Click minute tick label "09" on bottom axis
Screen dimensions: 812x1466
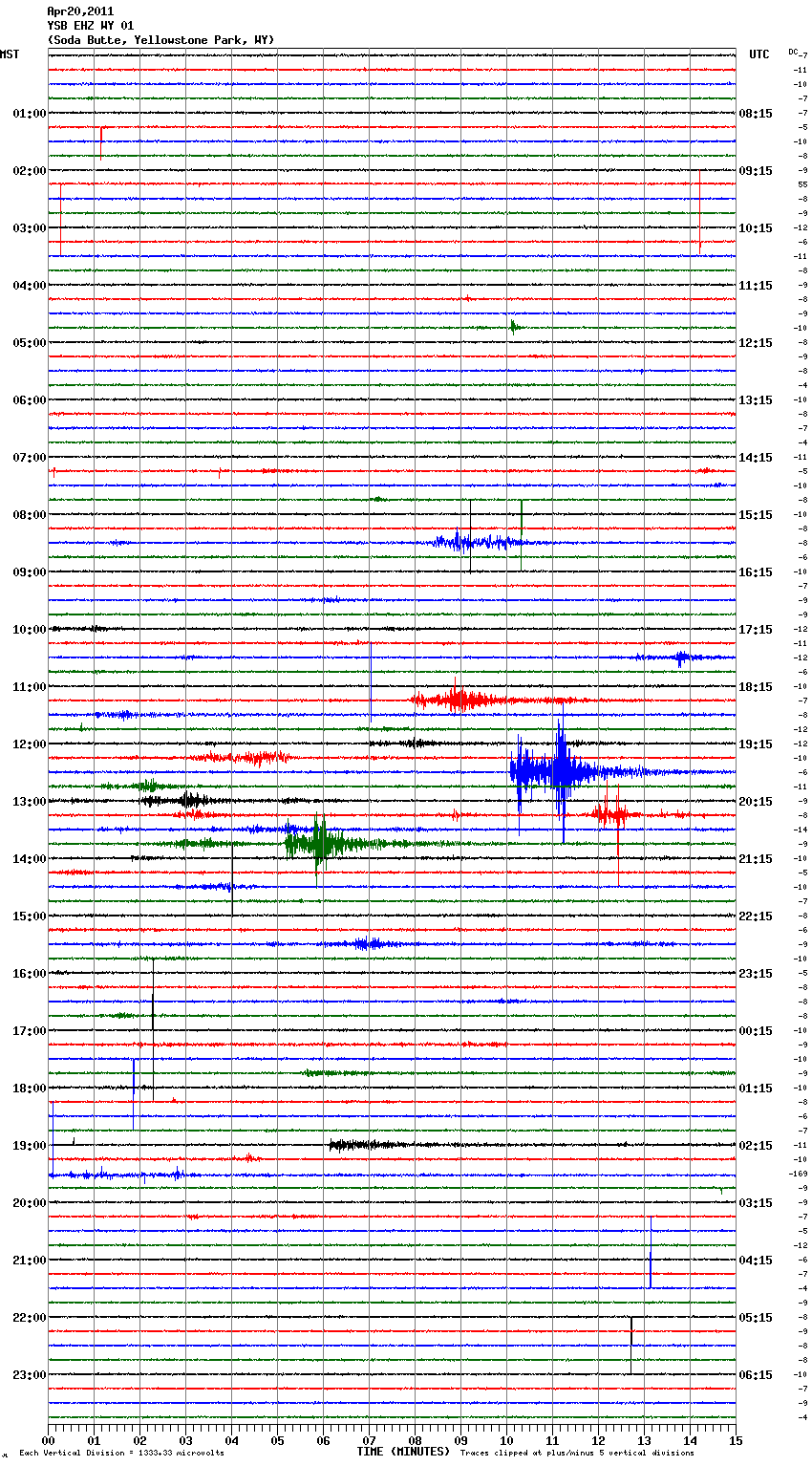(x=460, y=1441)
